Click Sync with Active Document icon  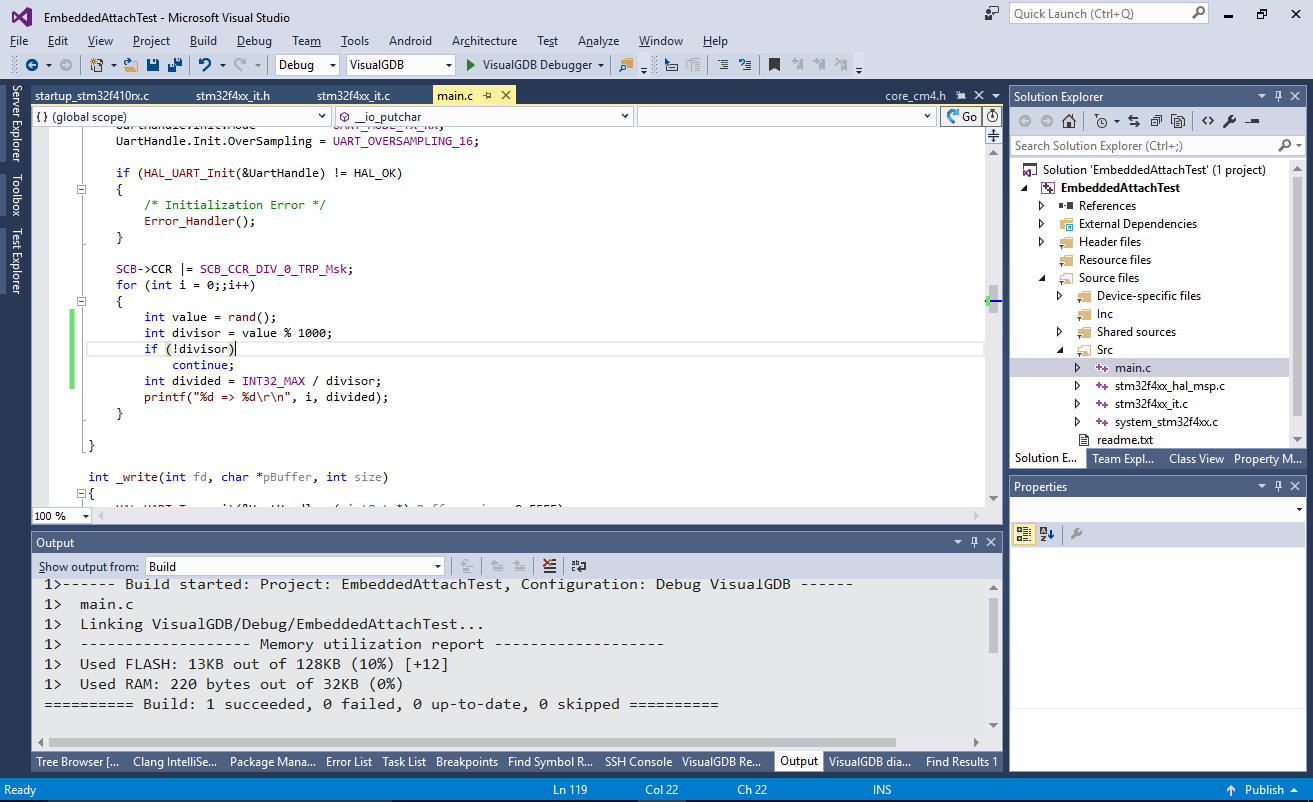pos(1134,121)
